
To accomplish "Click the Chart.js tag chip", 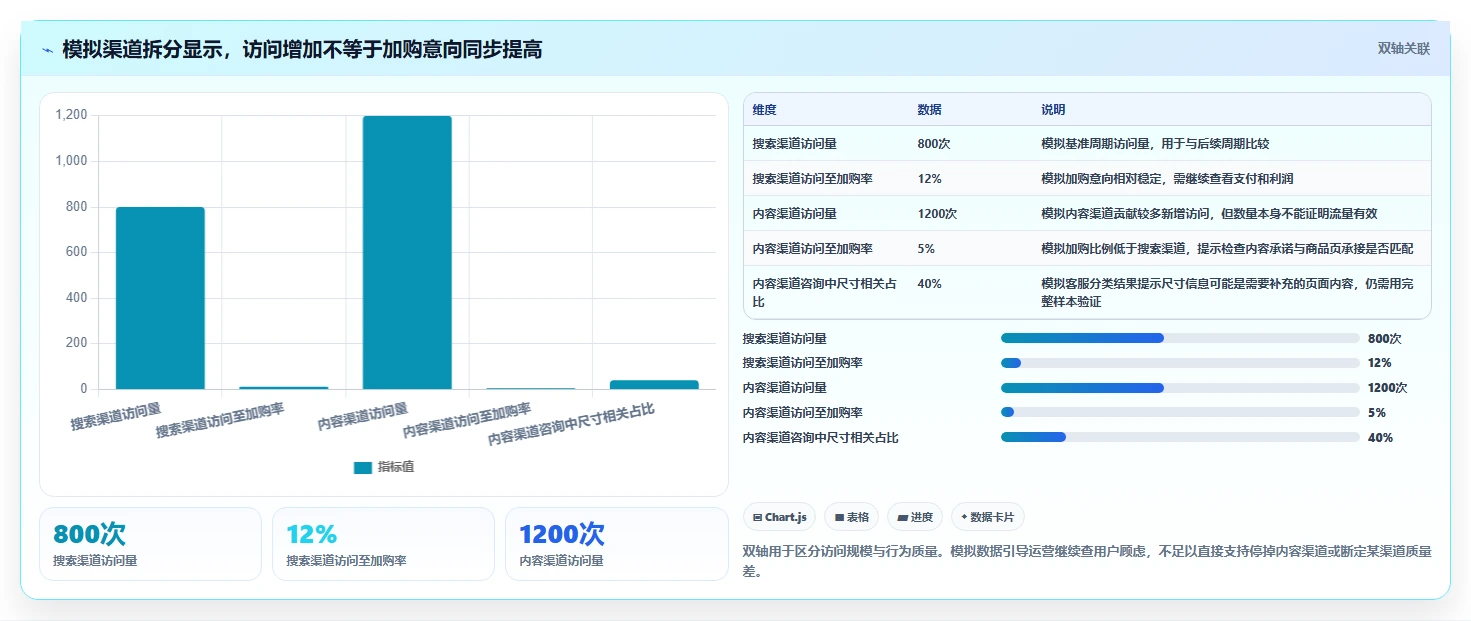I will tap(780, 517).
